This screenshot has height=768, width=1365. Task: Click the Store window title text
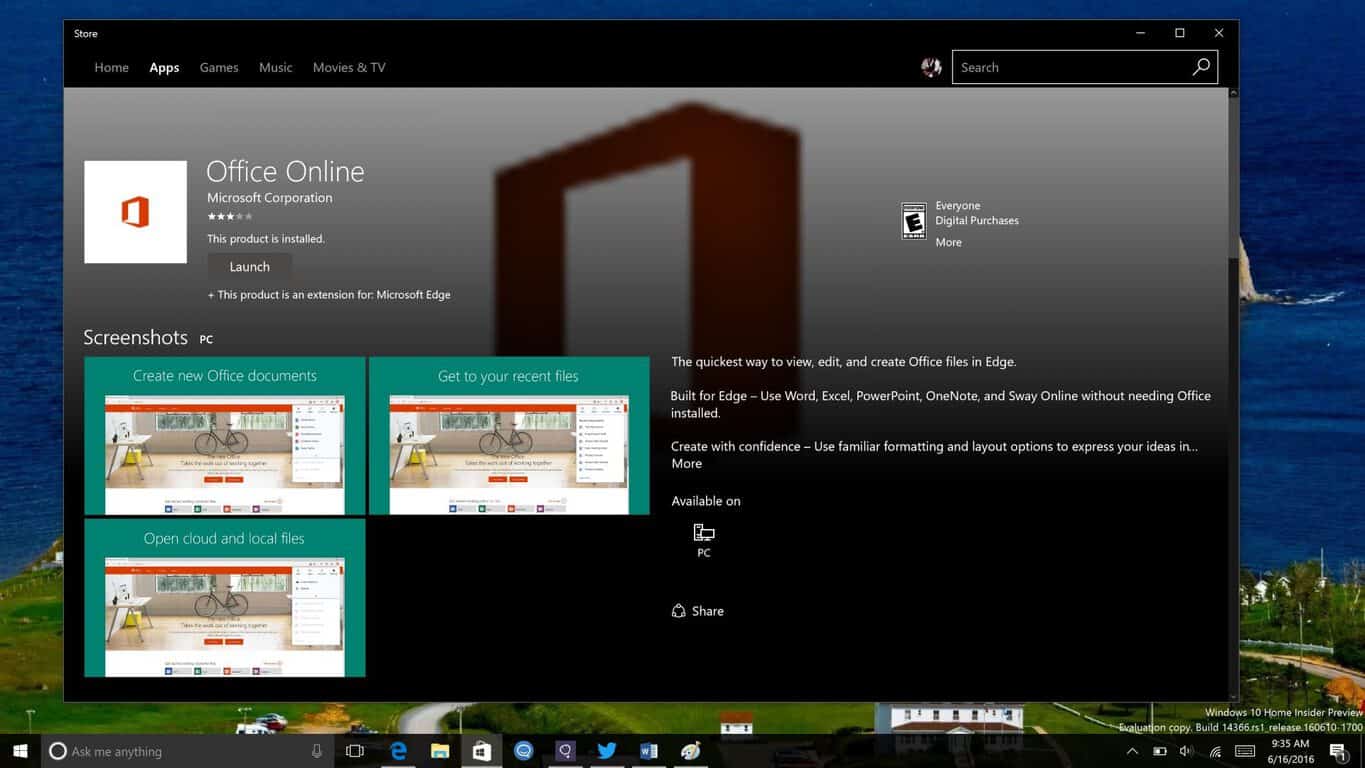(86, 34)
